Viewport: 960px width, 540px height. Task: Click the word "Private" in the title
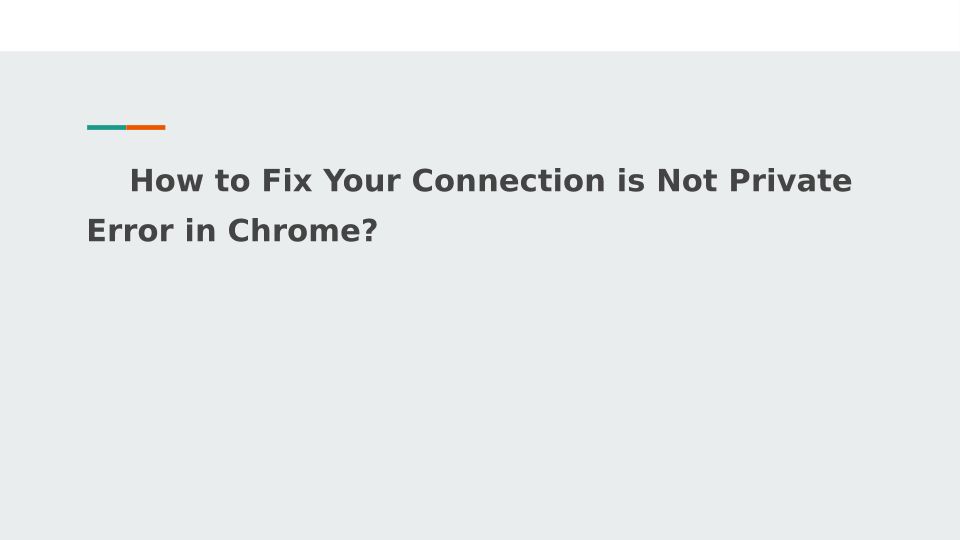pos(790,181)
